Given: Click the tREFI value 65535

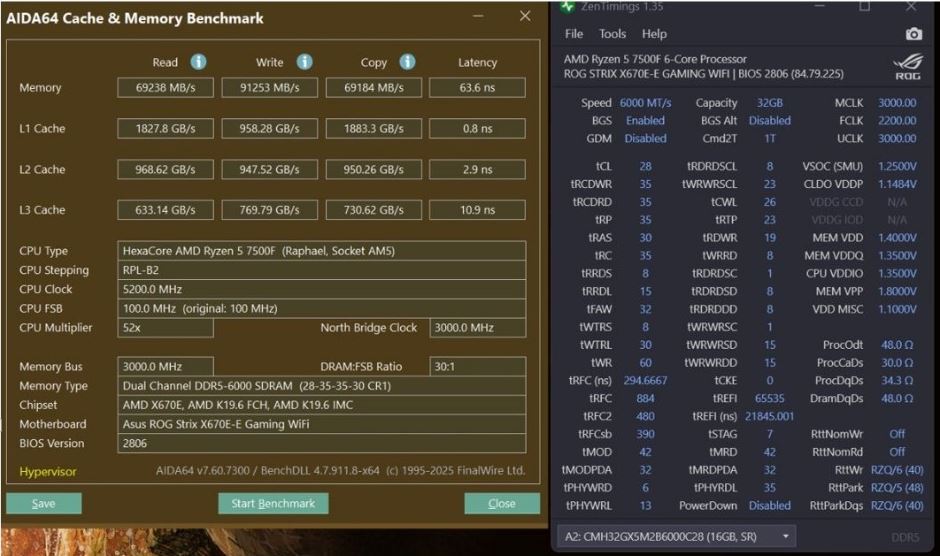Looking at the screenshot, I should 770,398.
